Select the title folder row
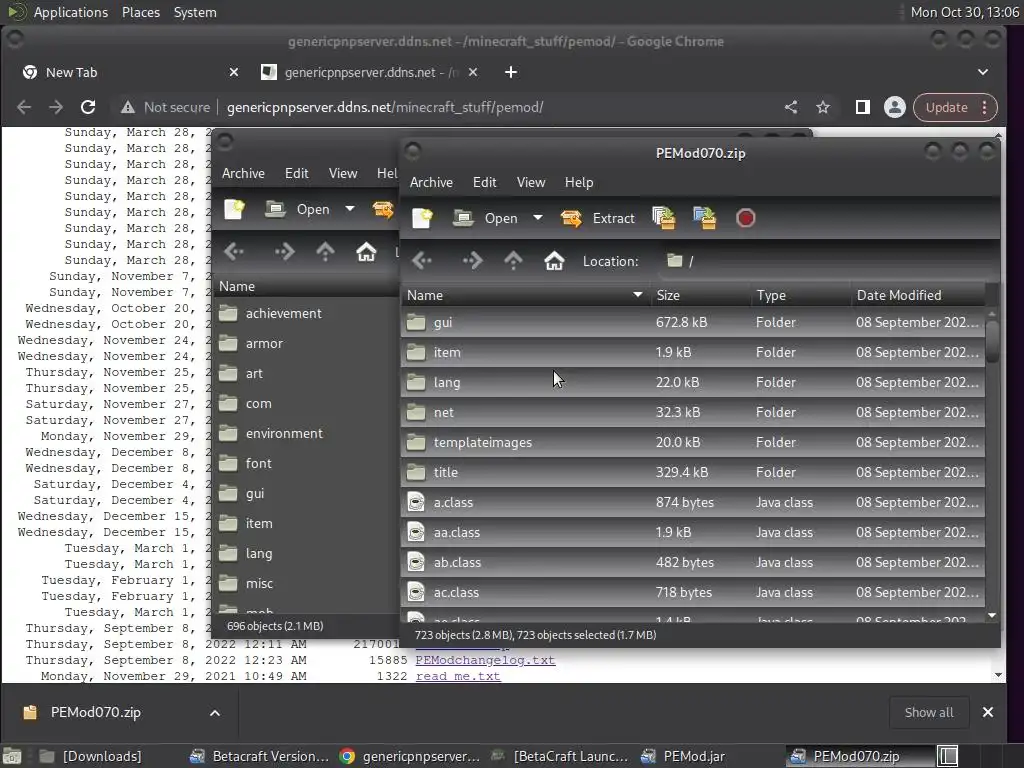The image size is (1024, 768). click(x=692, y=473)
